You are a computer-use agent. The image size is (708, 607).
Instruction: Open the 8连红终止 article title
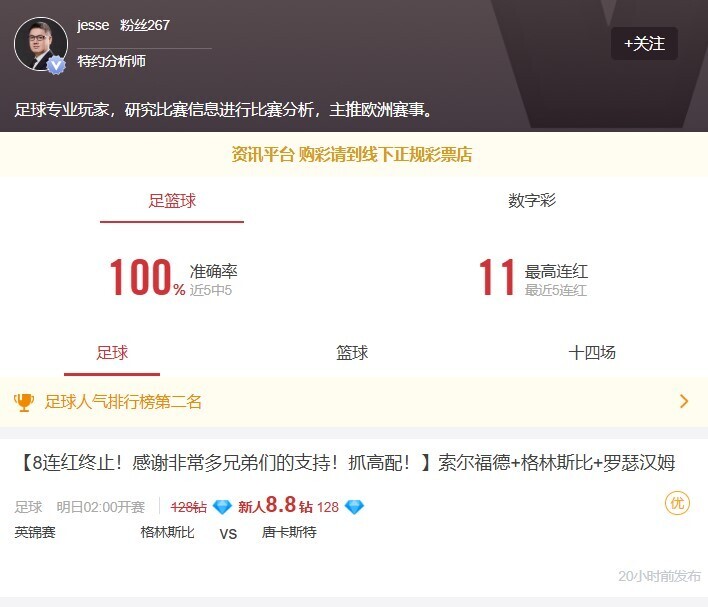347,463
